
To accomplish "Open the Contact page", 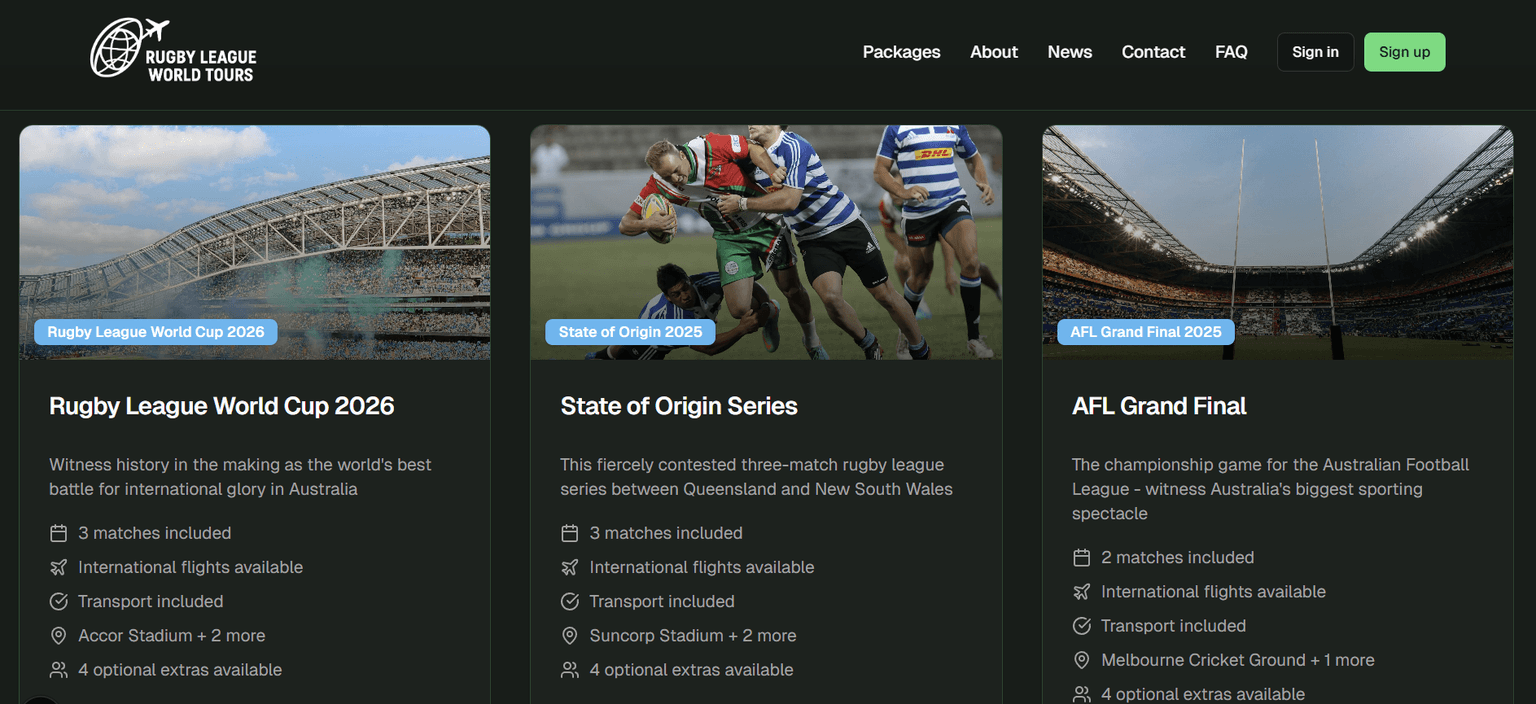I will [x=1153, y=51].
